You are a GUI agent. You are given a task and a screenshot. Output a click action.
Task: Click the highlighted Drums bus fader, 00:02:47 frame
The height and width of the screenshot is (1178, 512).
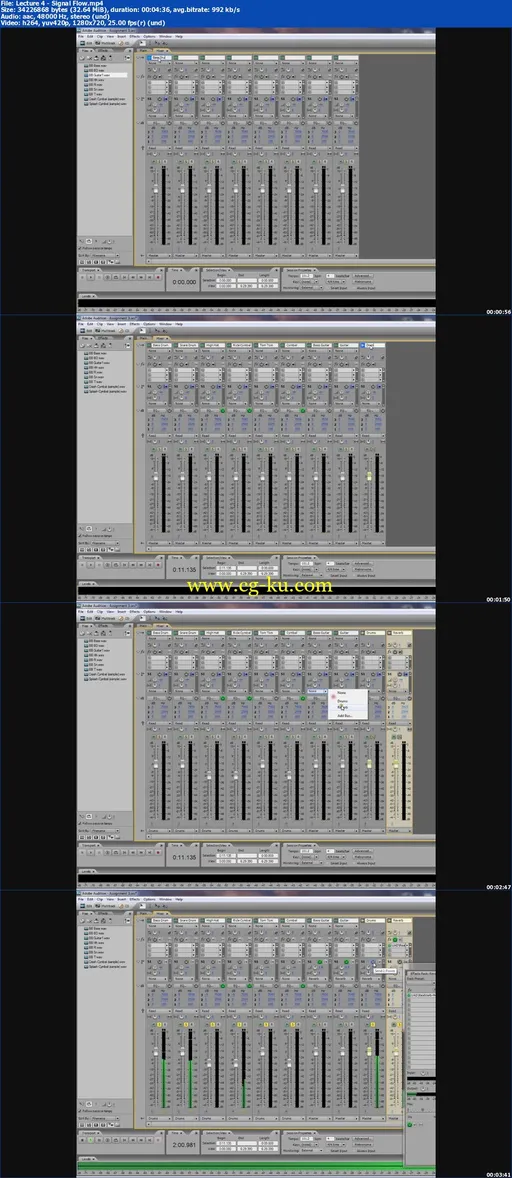369,764
